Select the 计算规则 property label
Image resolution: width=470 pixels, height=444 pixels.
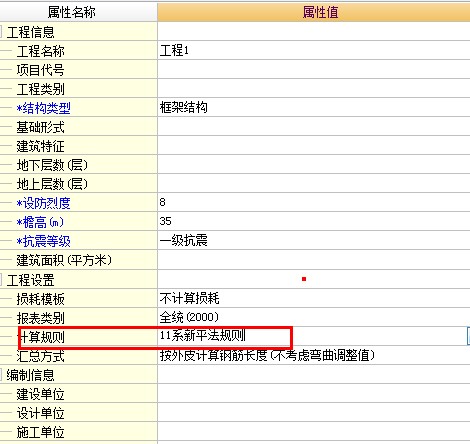click(40, 337)
